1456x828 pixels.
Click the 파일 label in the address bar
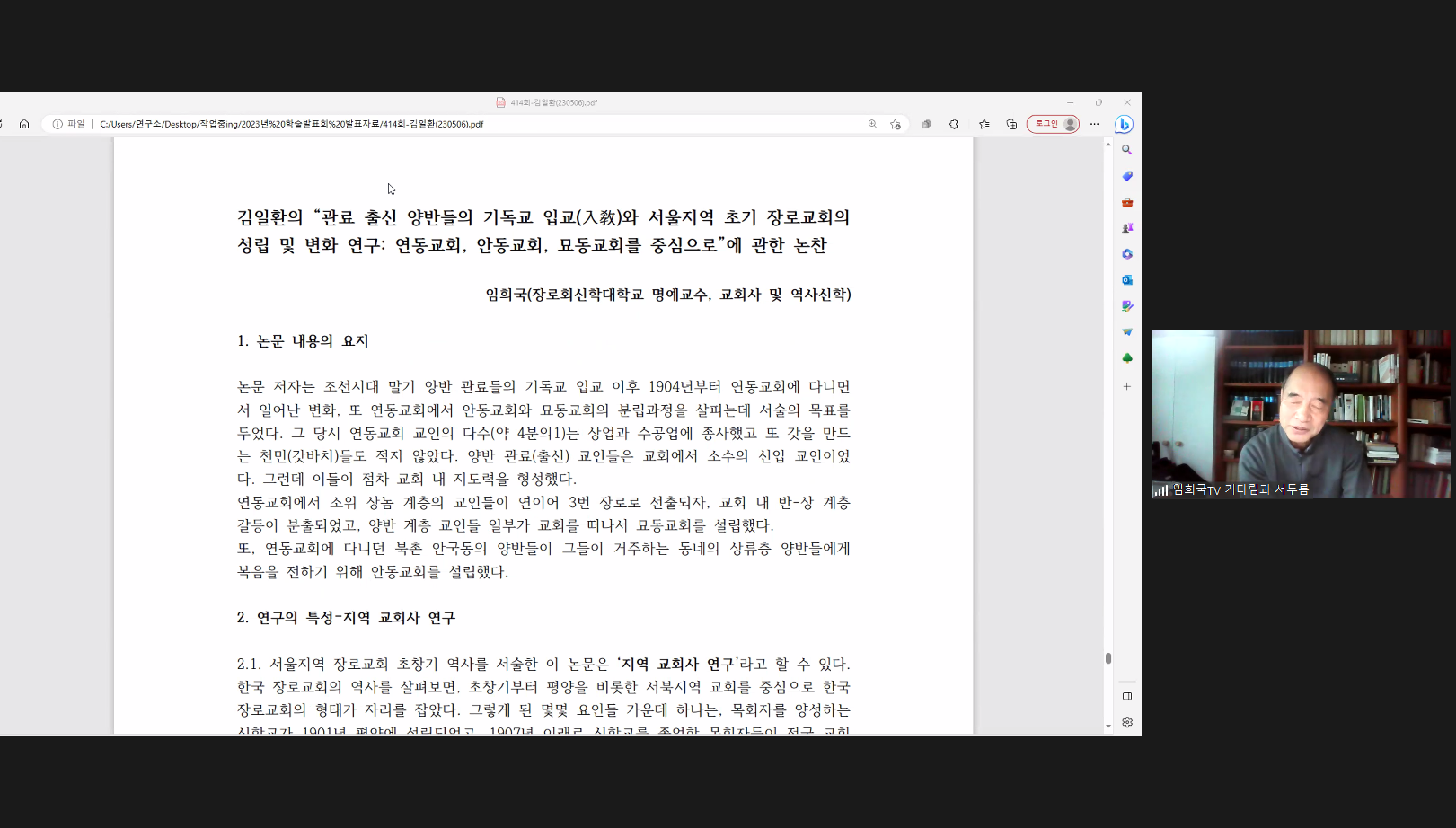(x=76, y=124)
